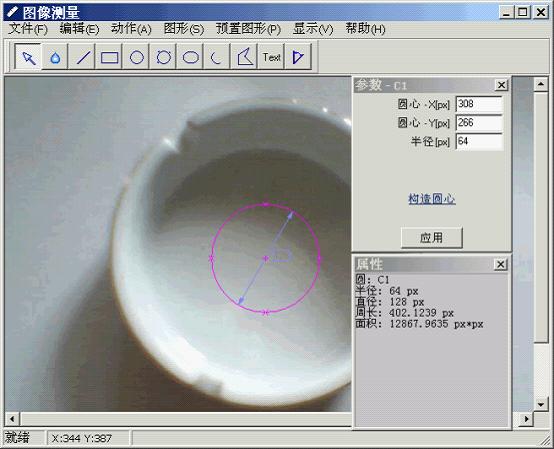The image size is (554, 449).
Task: Click the triangle play tool icon
Action: pos(299,57)
